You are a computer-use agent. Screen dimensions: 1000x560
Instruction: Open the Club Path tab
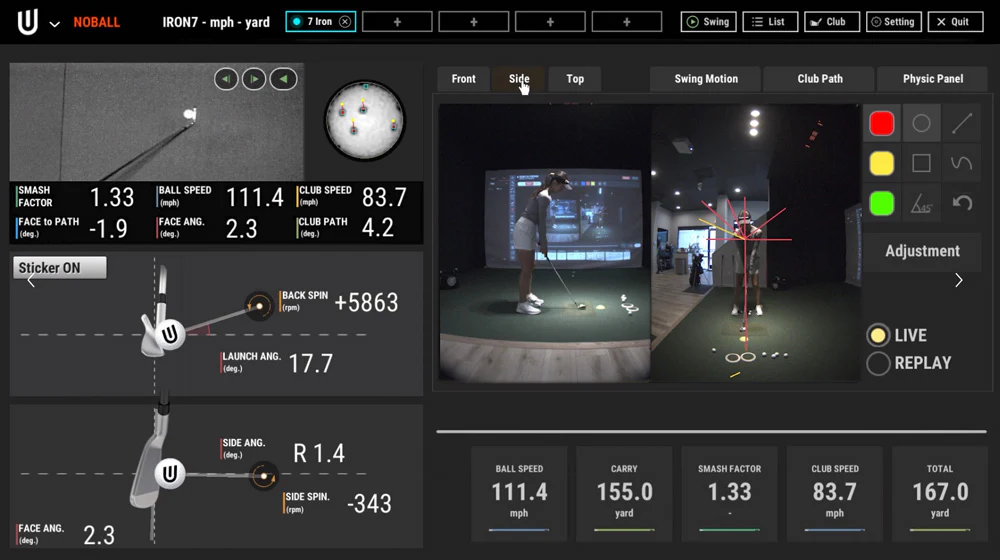(820, 78)
